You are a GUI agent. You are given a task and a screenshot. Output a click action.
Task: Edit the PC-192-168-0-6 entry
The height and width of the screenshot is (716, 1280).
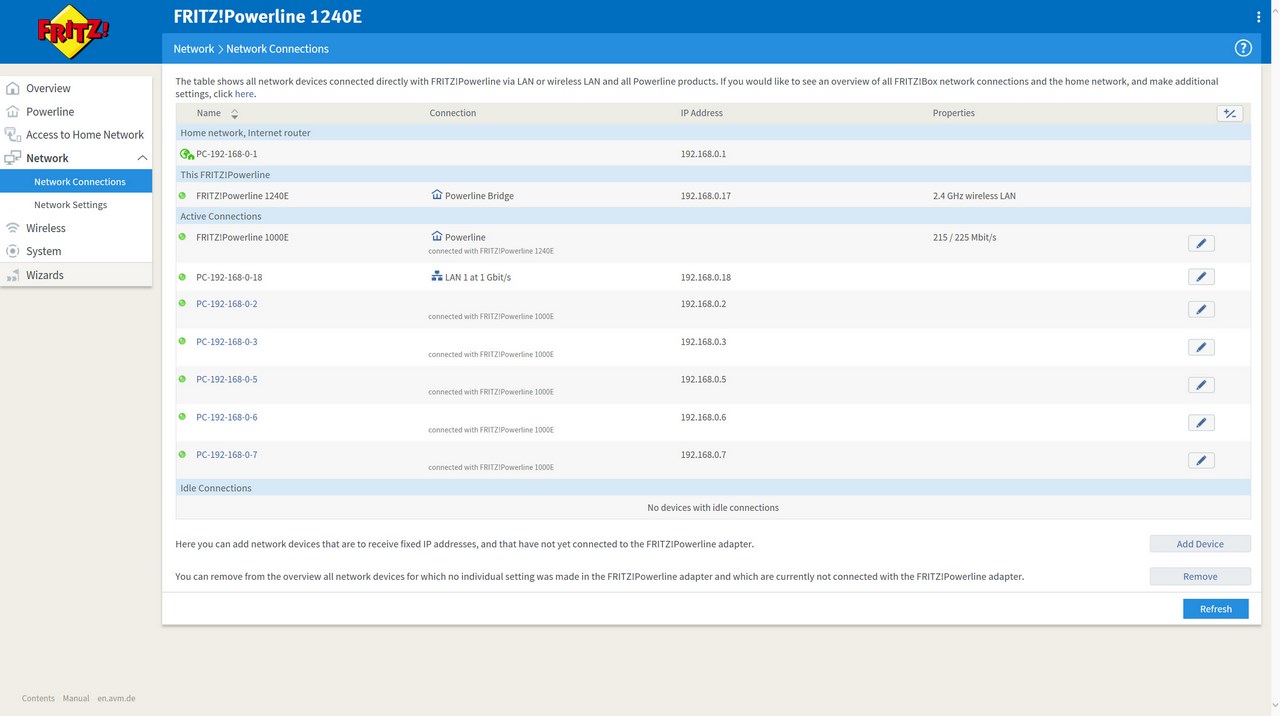click(1201, 423)
